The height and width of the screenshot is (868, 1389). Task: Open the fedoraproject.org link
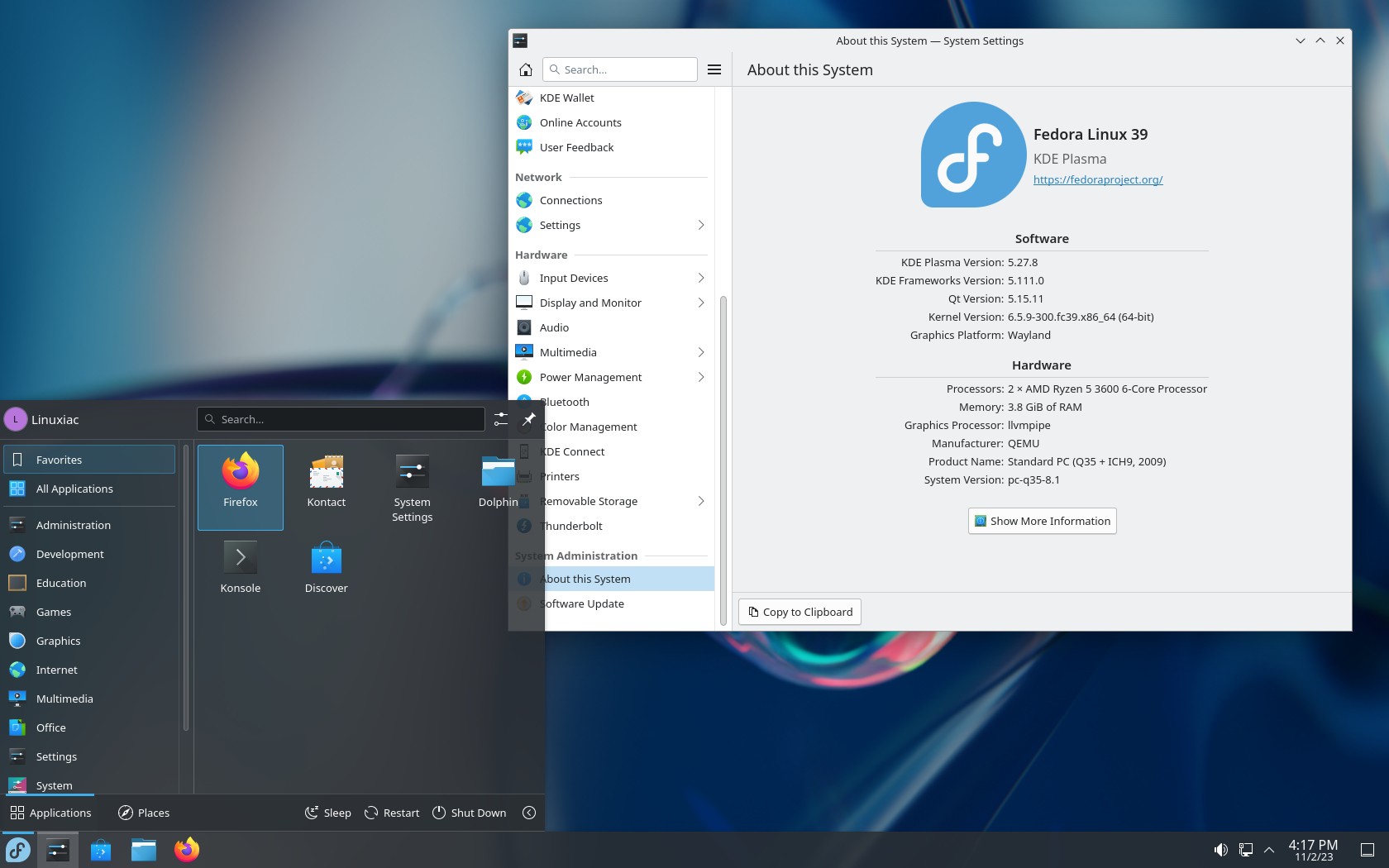click(x=1098, y=179)
